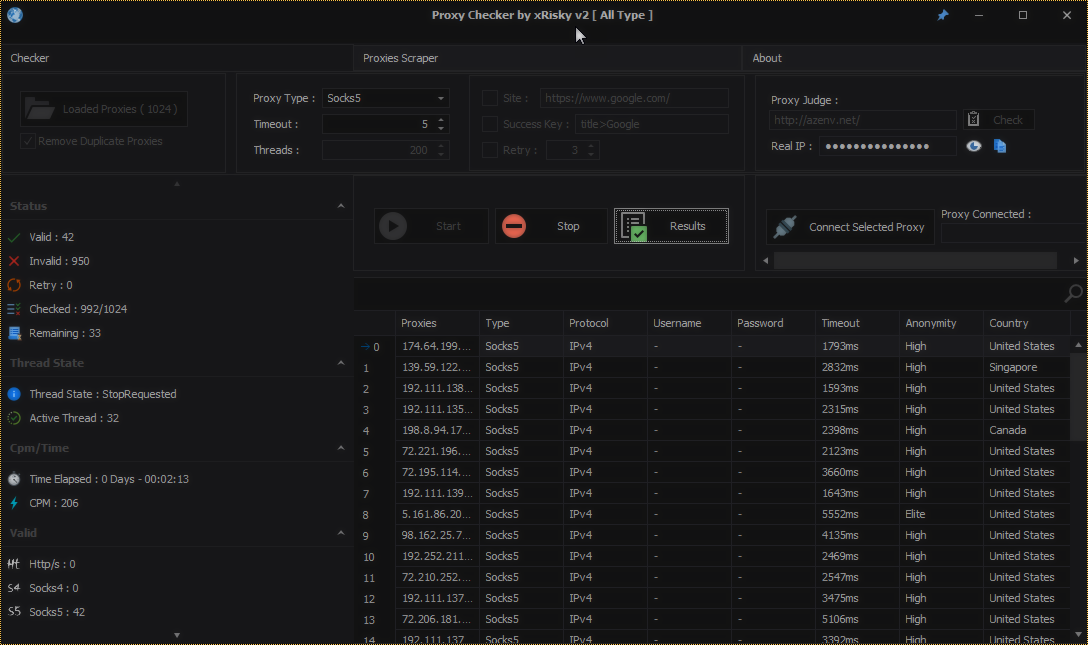Click the Results checklist icon
The image size is (1088, 645).
coord(634,226)
